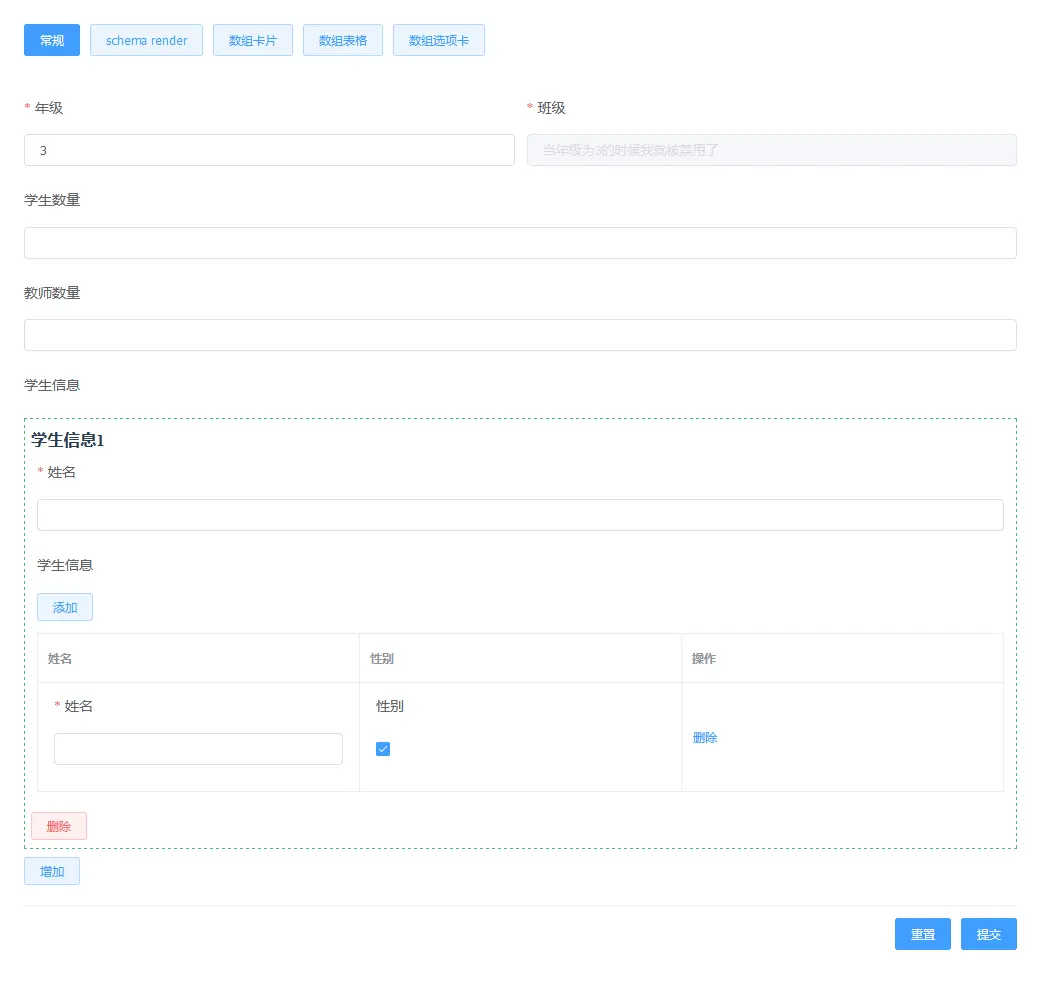Focus the 学生数量 input field
Screen dimensions: 1041x992
[x=520, y=243]
